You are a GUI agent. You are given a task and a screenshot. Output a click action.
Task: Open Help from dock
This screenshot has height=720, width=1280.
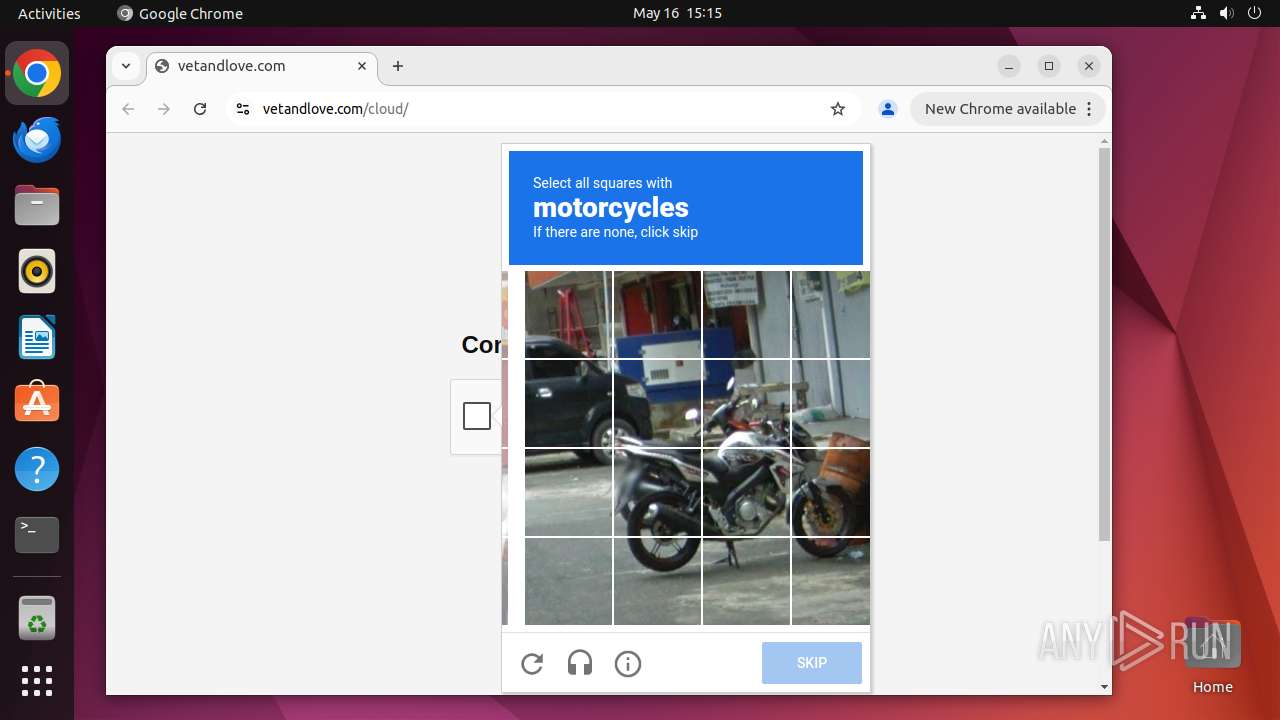[x=37, y=469]
